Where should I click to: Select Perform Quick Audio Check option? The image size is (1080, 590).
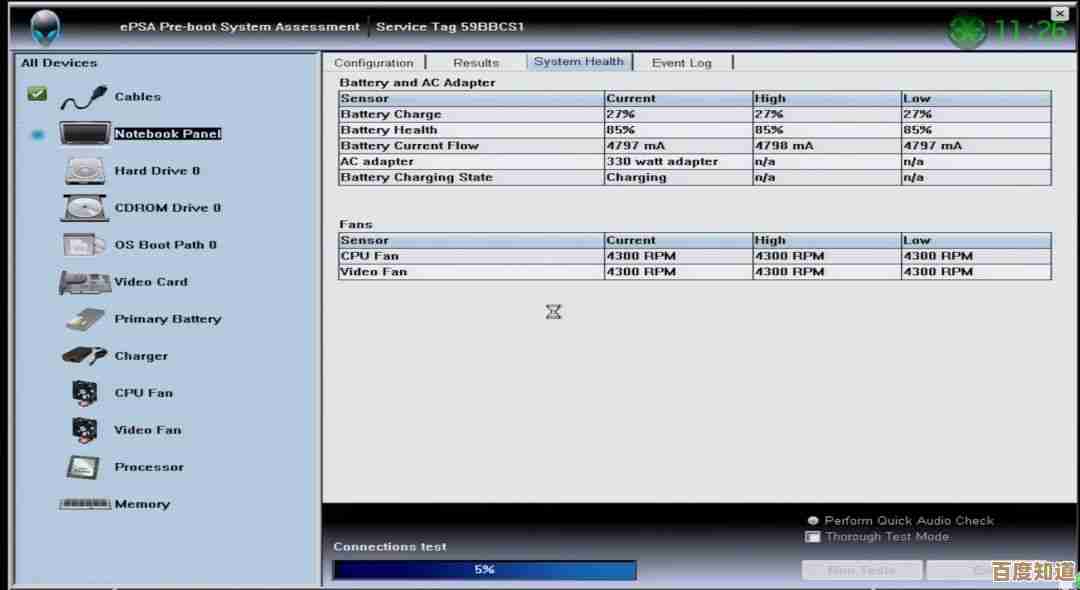click(813, 521)
